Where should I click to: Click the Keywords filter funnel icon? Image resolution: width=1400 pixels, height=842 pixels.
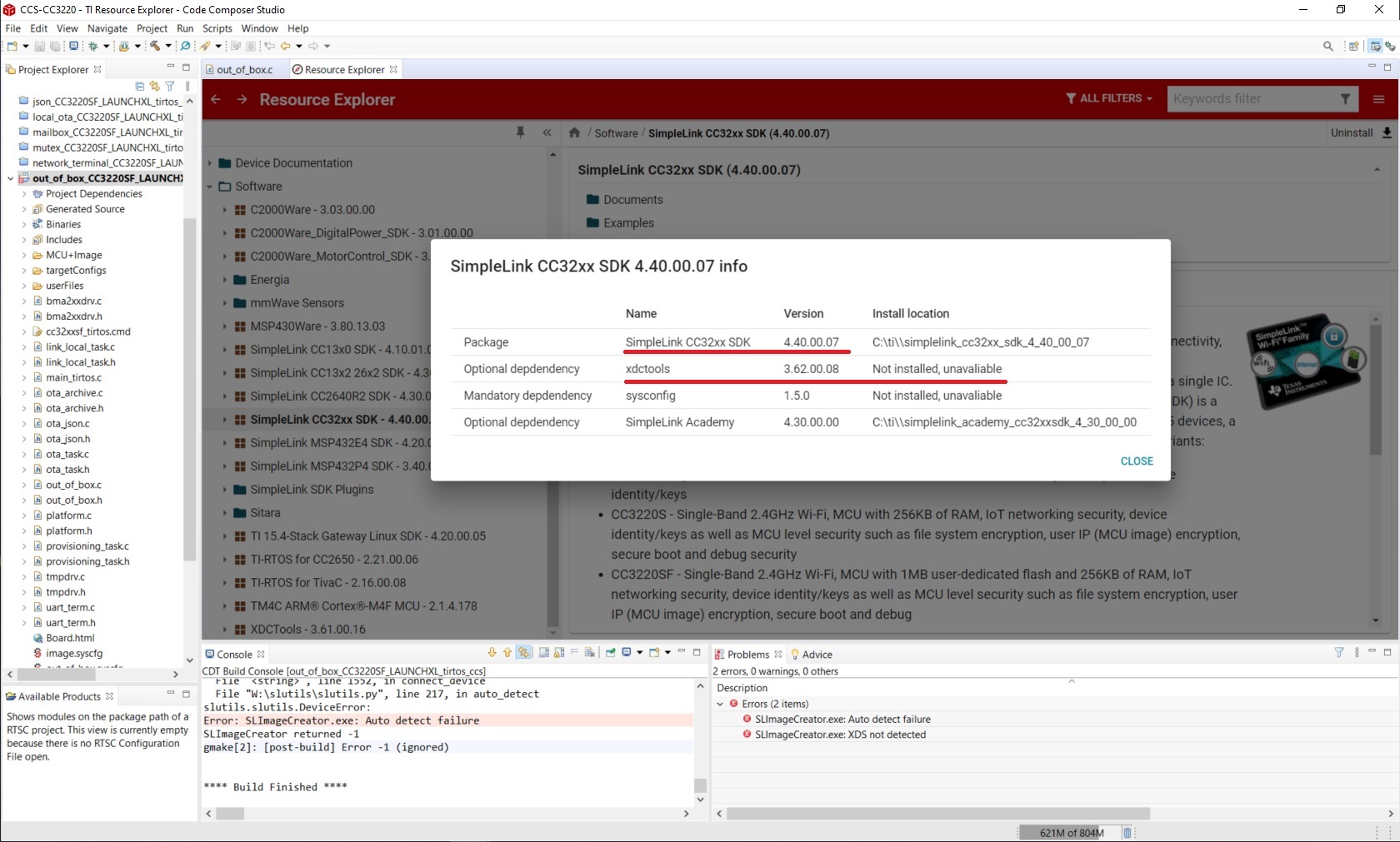(1345, 99)
